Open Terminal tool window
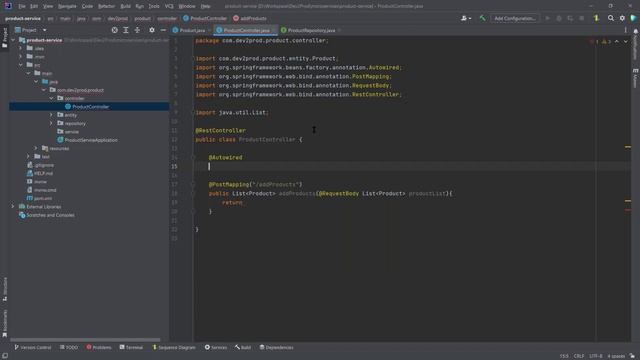The image size is (640, 360). (131, 347)
